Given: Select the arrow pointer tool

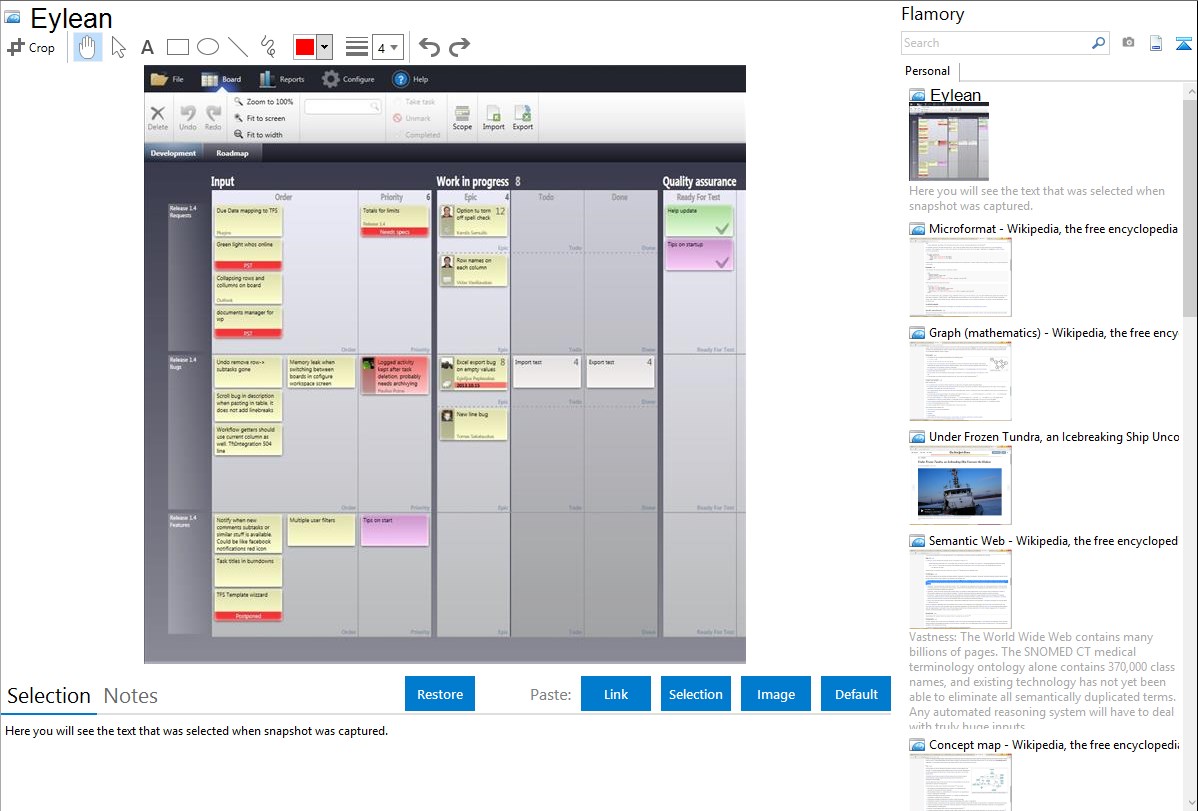Looking at the screenshot, I should coord(118,47).
